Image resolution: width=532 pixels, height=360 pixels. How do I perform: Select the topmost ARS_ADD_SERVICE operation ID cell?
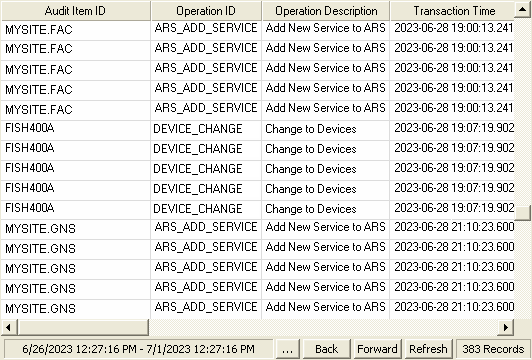[x=206, y=30]
